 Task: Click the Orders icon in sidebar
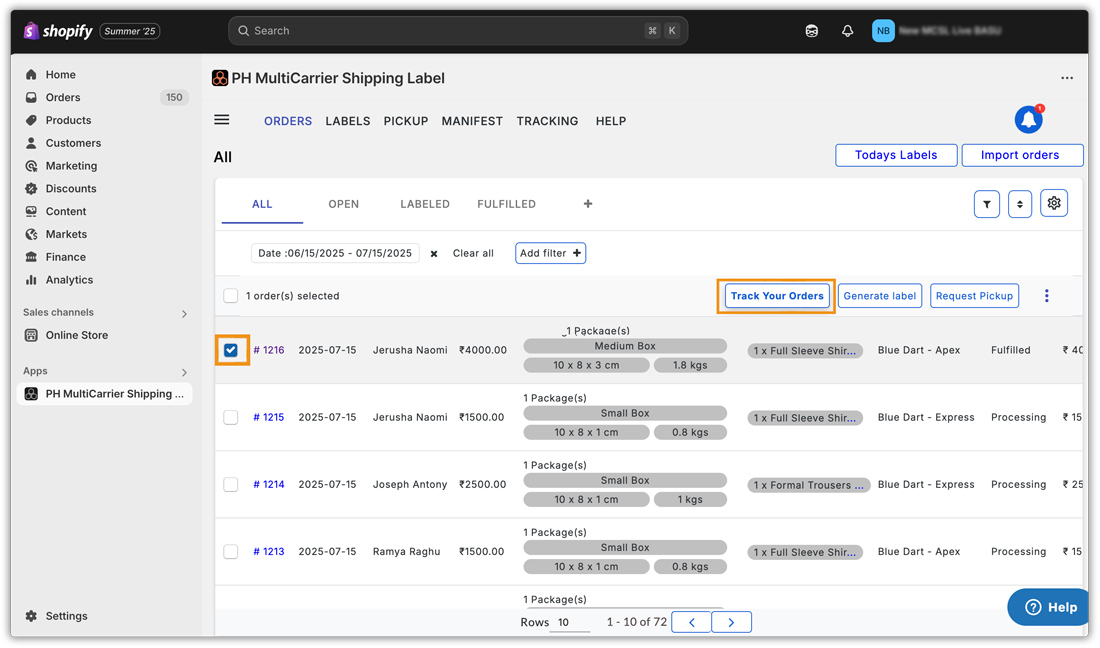coord(31,97)
